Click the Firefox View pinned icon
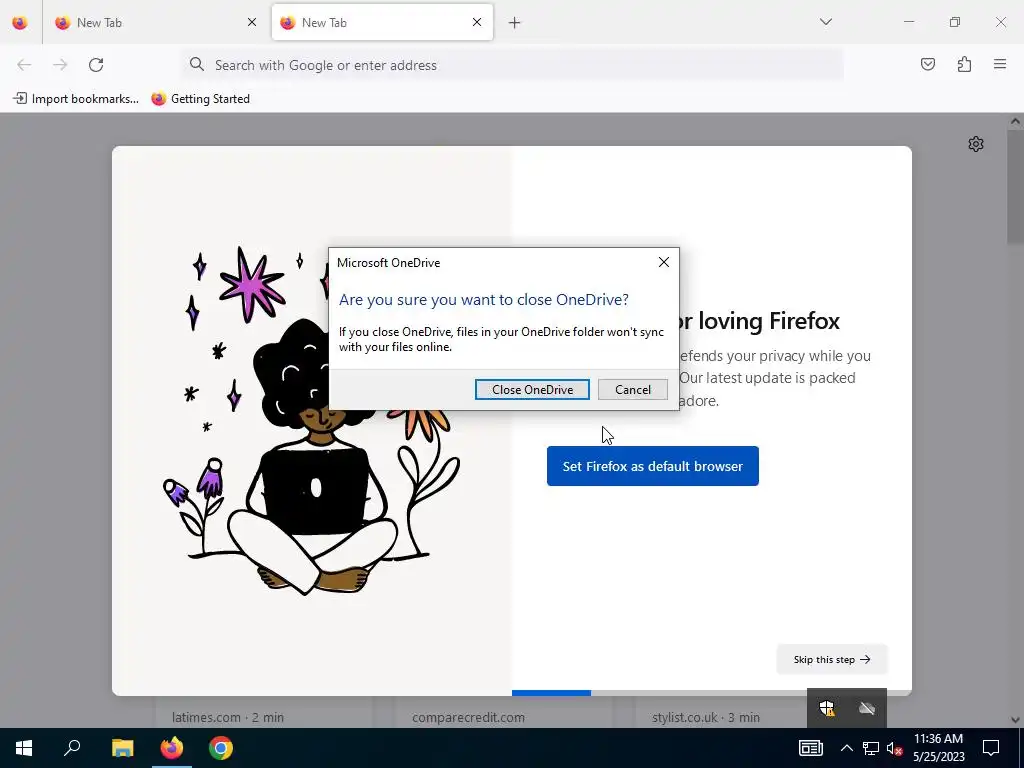Screen dimensions: 1024x768 coord(20,22)
